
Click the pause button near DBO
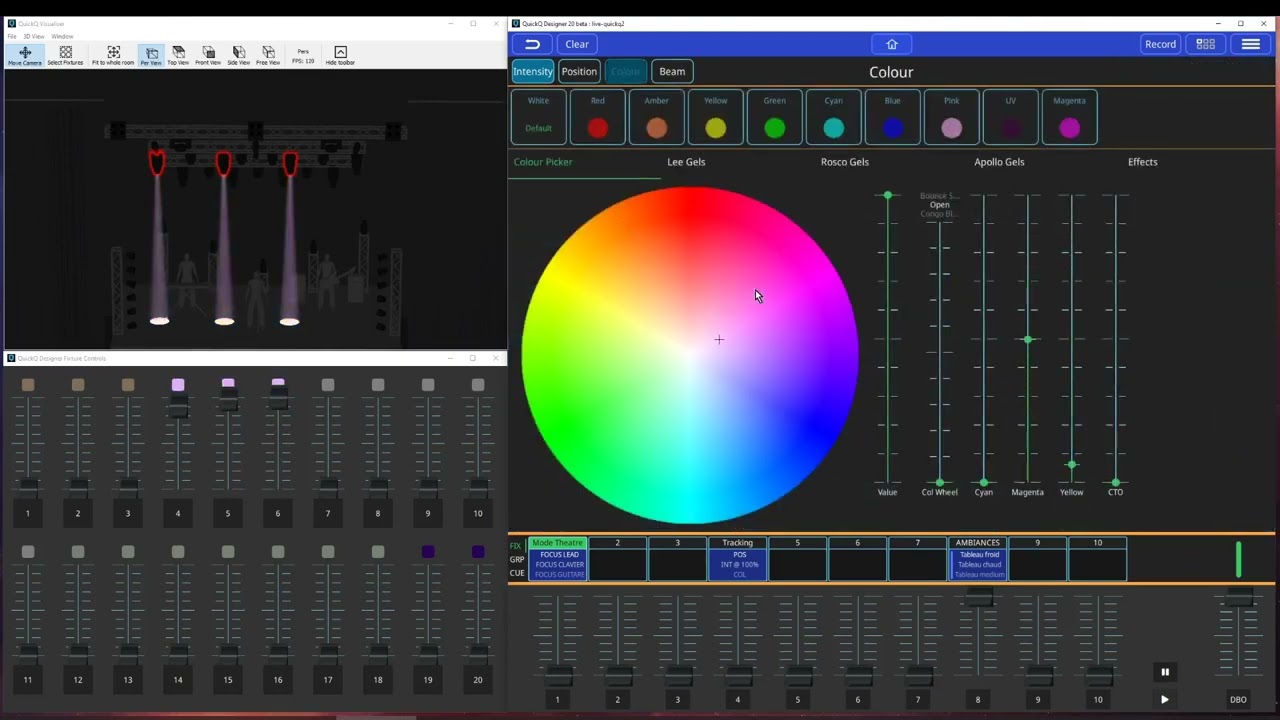click(x=1164, y=672)
